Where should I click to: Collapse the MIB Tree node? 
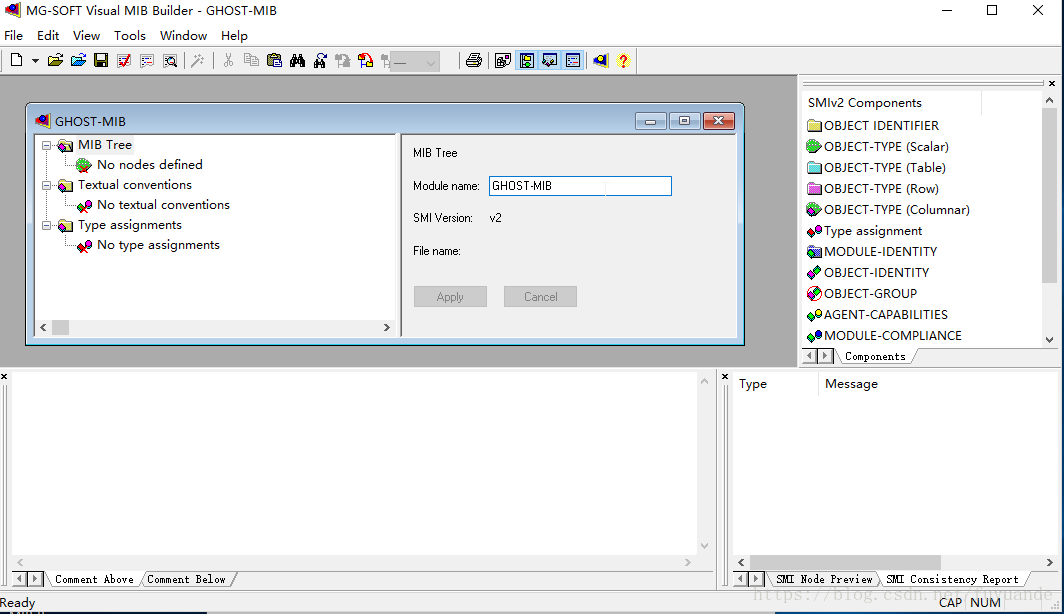pos(46,145)
